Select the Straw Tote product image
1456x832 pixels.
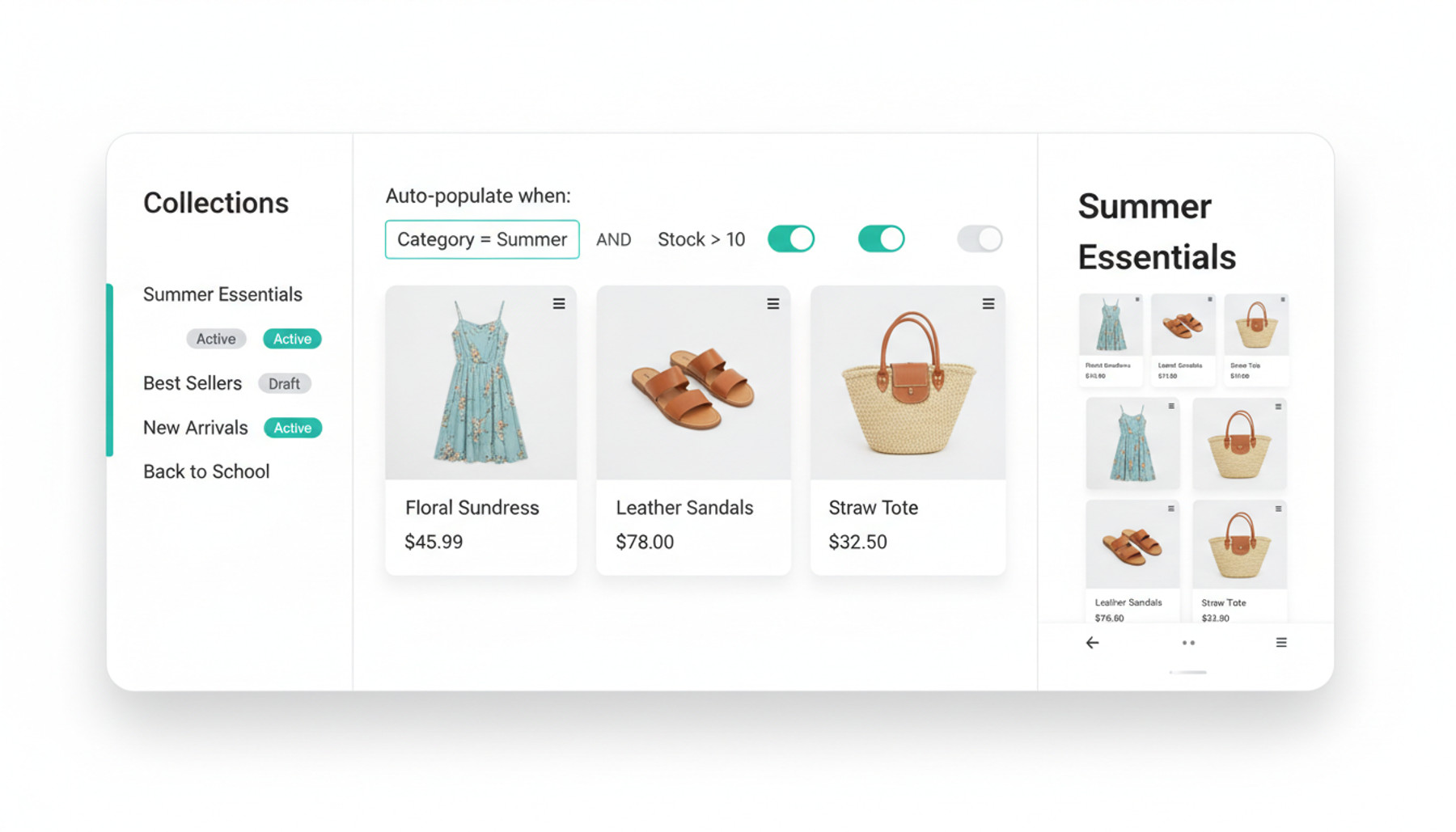tap(908, 382)
